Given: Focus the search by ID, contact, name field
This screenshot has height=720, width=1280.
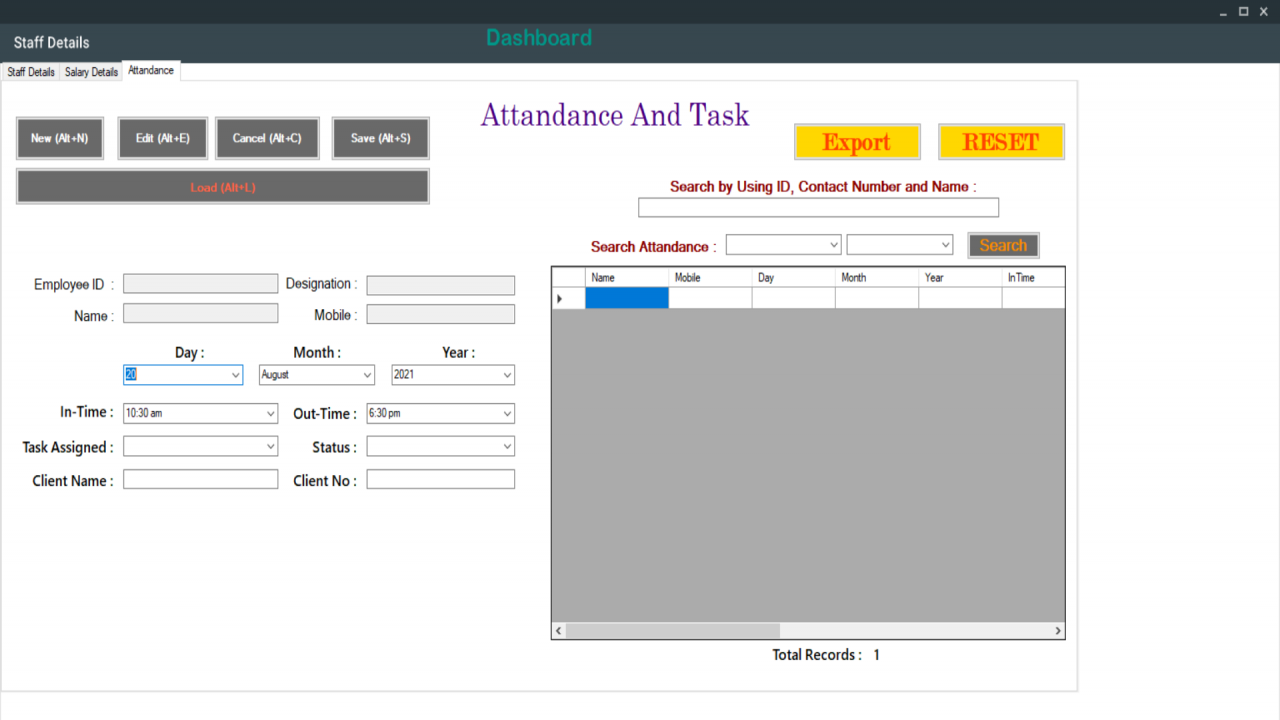Looking at the screenshot, I should pyautogui.click(x=818, y=207).
